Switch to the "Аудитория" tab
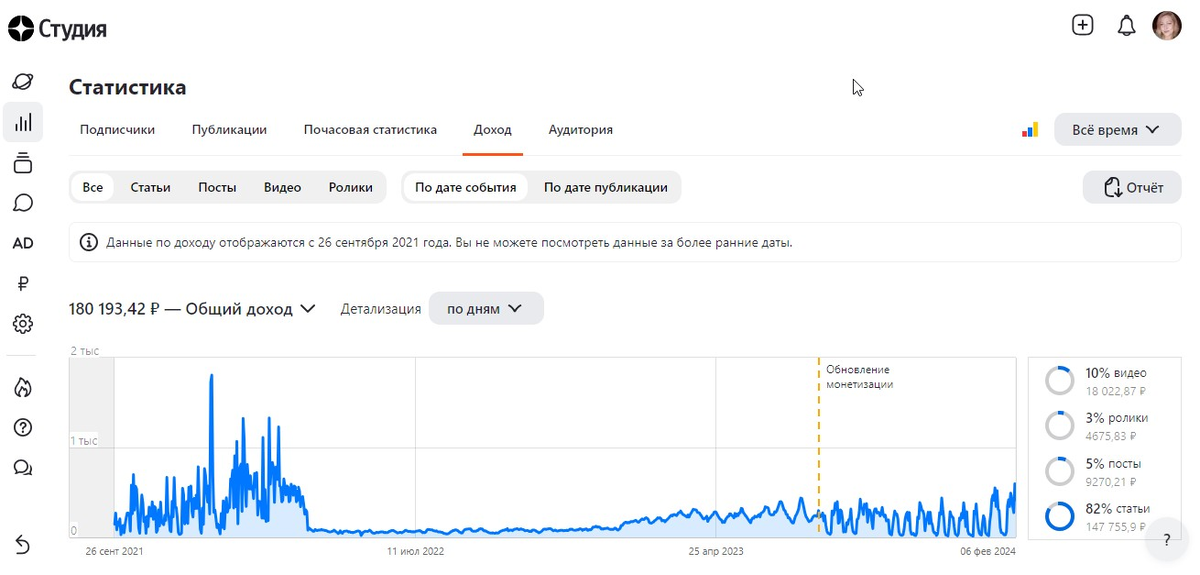1200x575 pixels. point(580,130)
